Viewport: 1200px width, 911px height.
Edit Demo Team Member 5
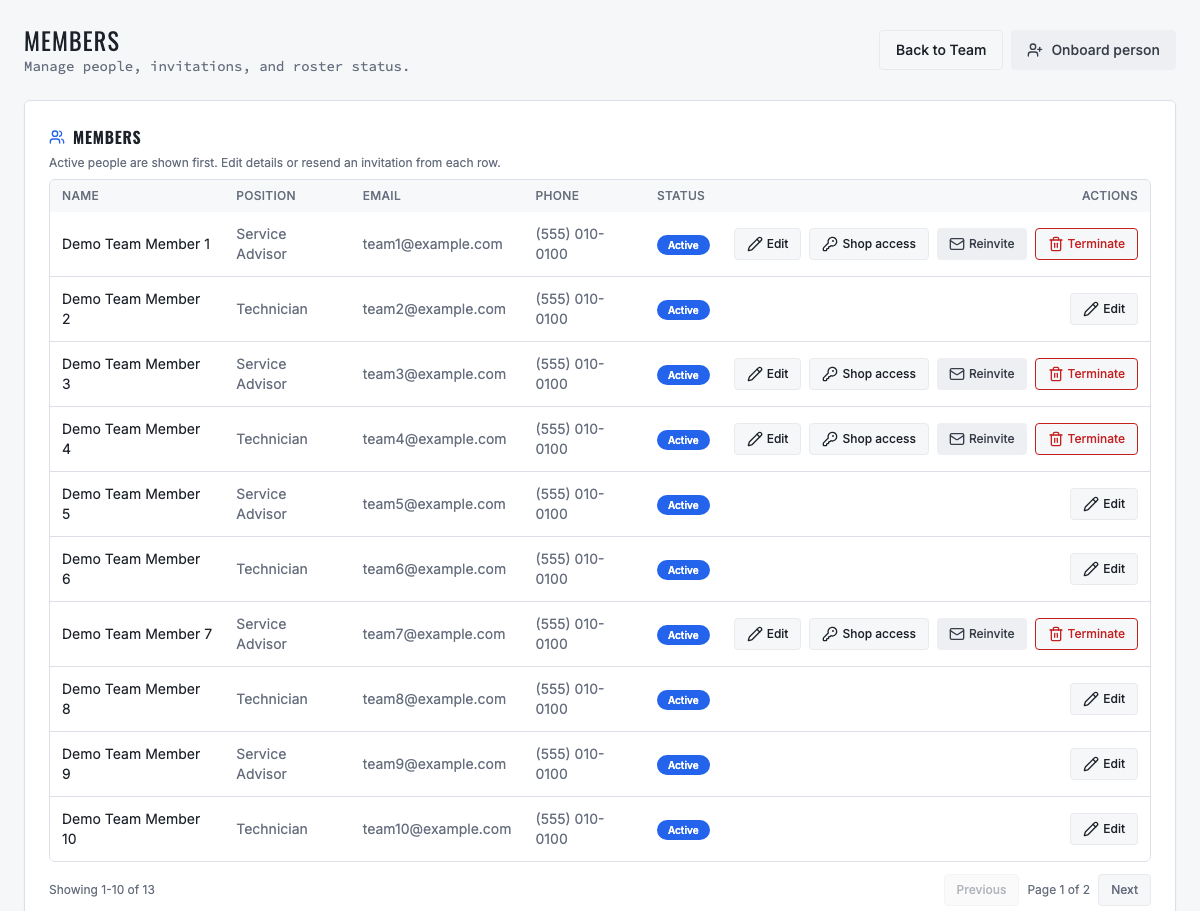[x=1104, y=504]
